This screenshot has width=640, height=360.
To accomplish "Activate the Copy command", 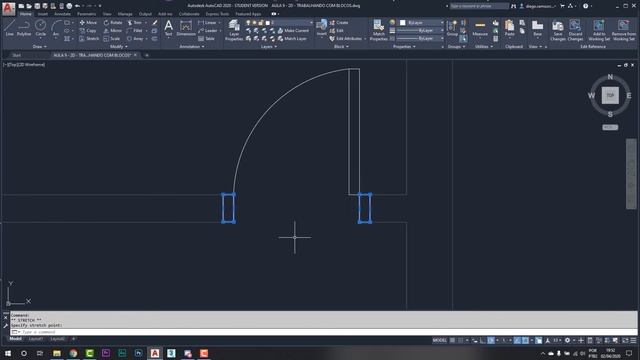I will click(x=88, y=31).
